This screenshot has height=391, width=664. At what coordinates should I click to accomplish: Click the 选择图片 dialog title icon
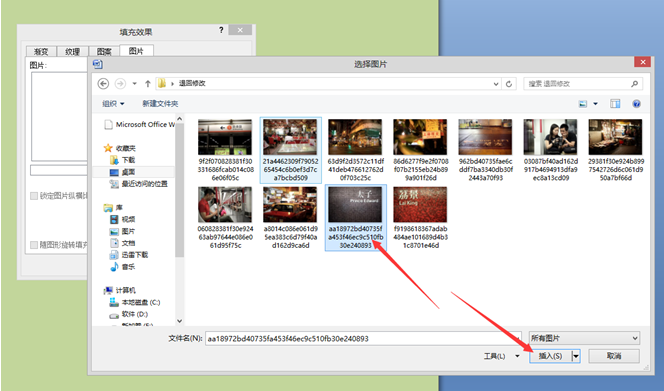[98, 64]
